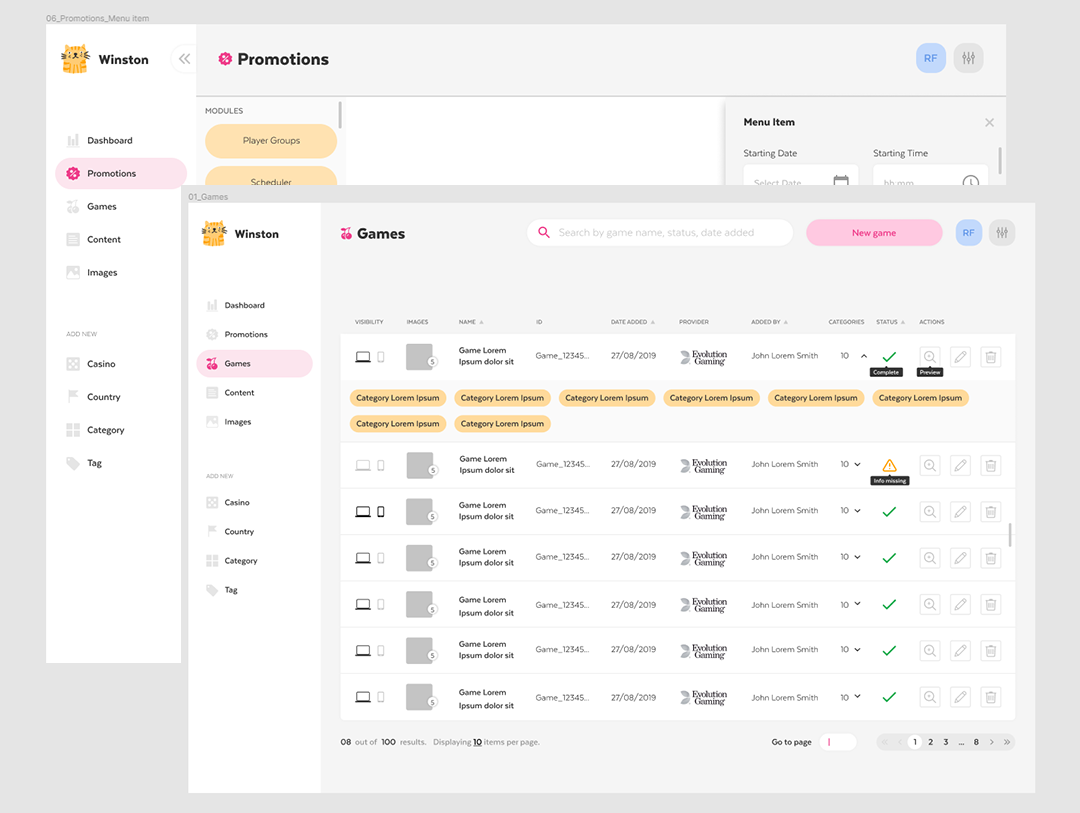
Task: Click the warning triangle showing Info missing
Action: click(888, 463)
